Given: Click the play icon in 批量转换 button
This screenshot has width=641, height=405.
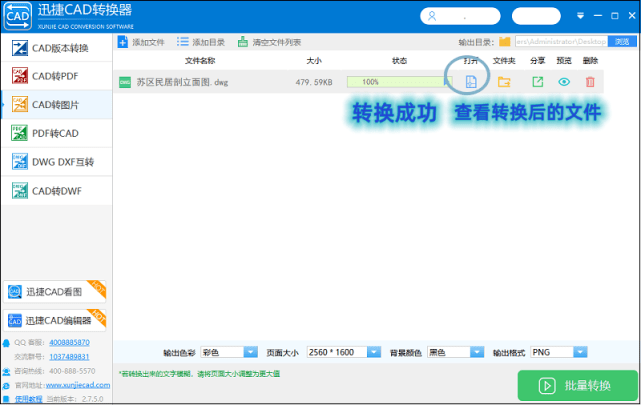Looking at the screenshot, I should coord(547,385).
